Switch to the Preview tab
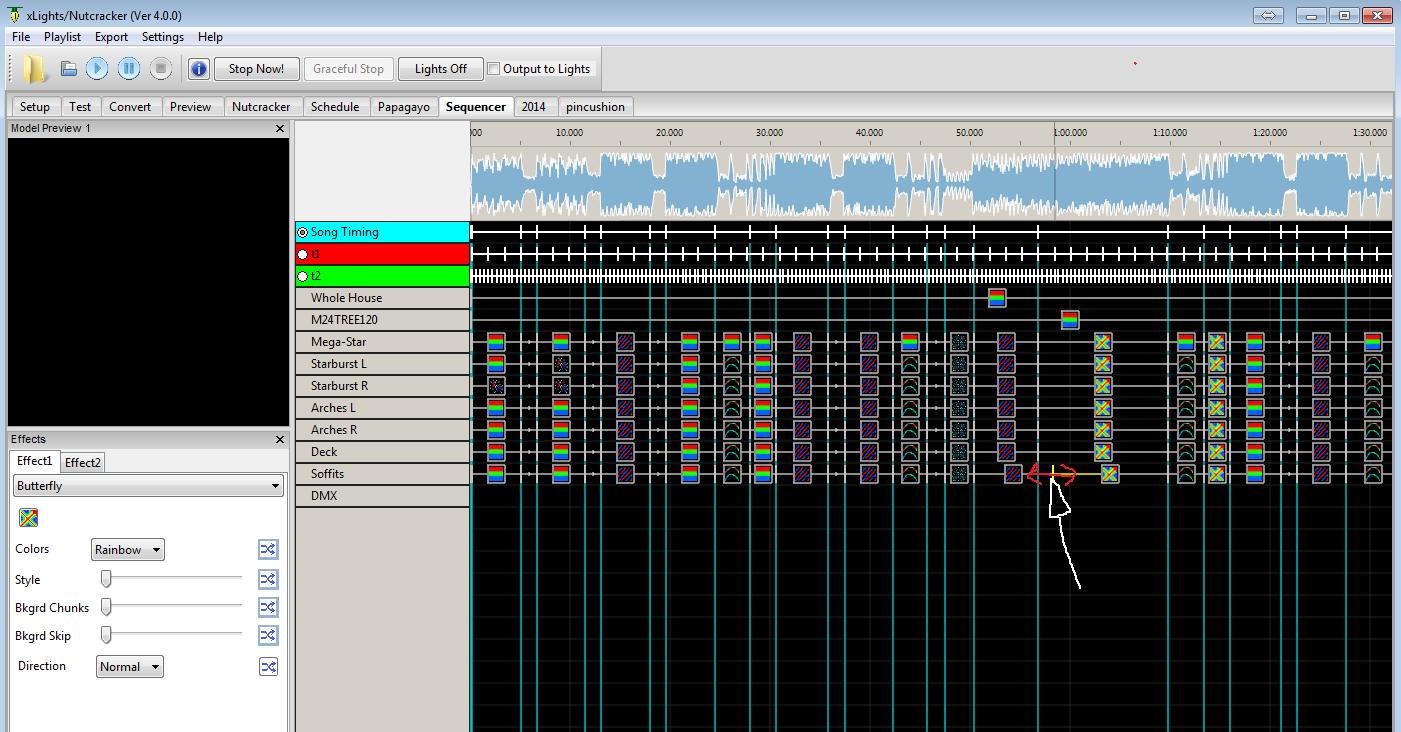The width and height of the screenshot is (1401, 732). 190,107
